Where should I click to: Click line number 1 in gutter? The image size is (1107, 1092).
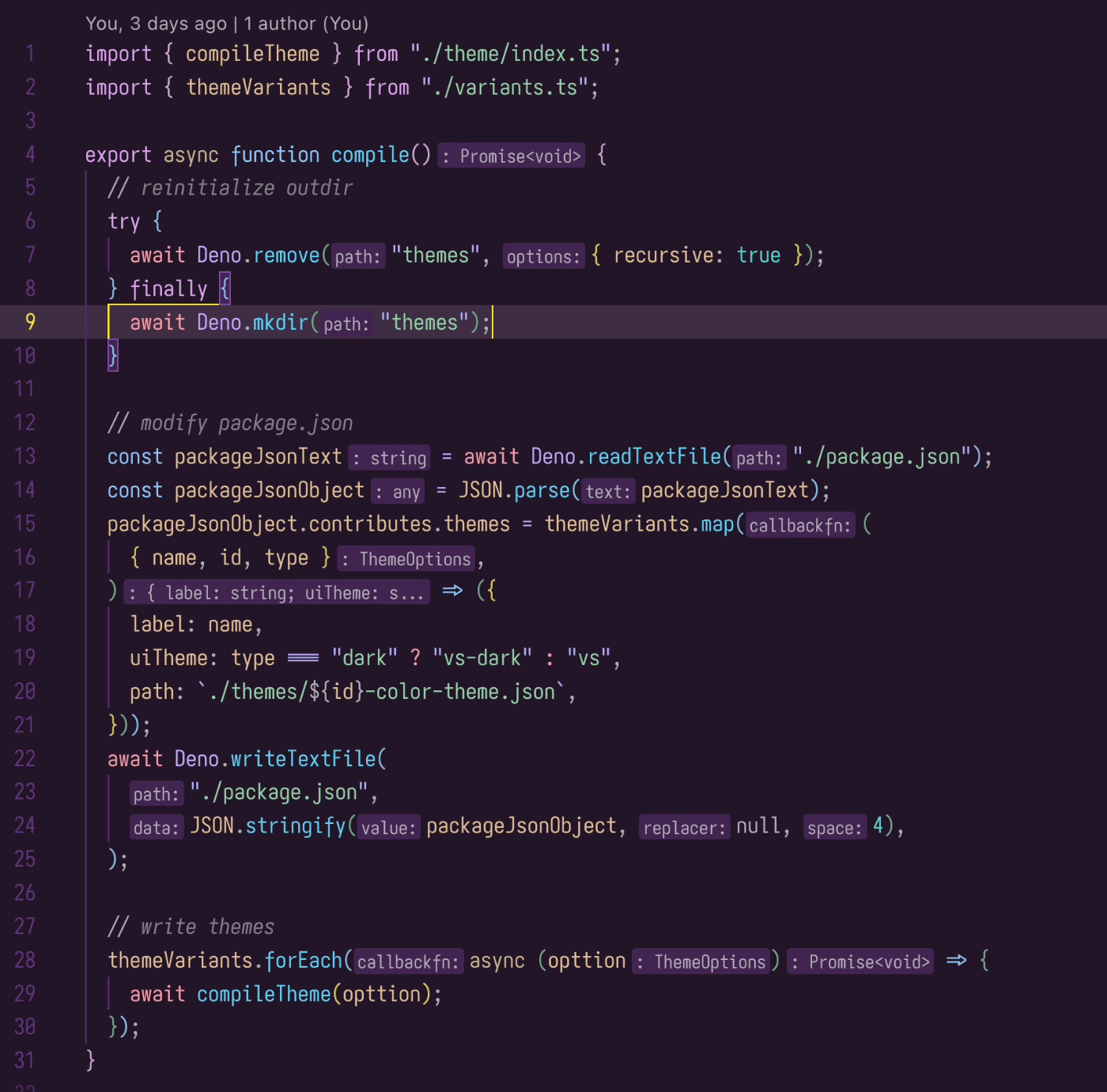coord(30,54)
